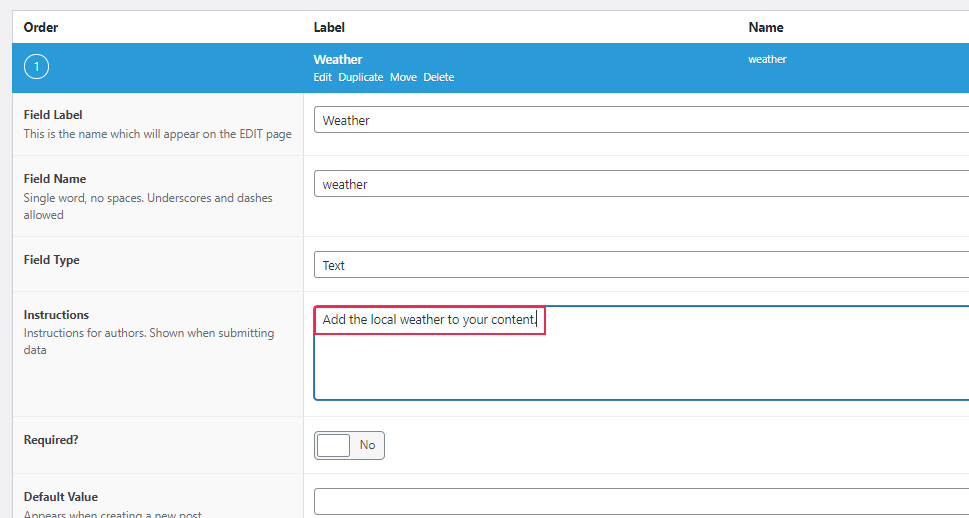The image size is (969, 518).
Task: Click the 'Instructions for authors' description text
Action: point(149,341)
